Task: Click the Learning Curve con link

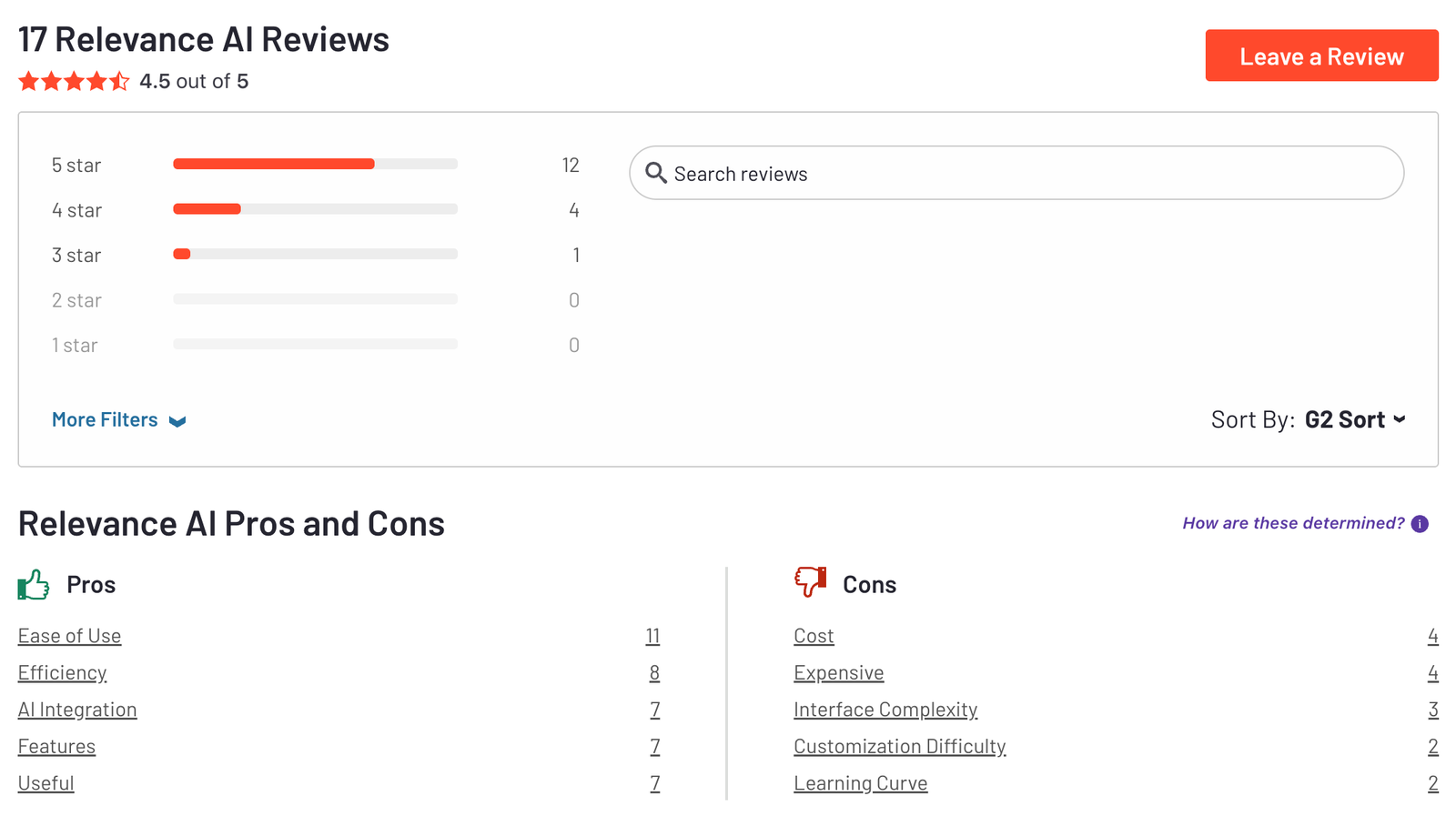Action: tap(860, 784)
